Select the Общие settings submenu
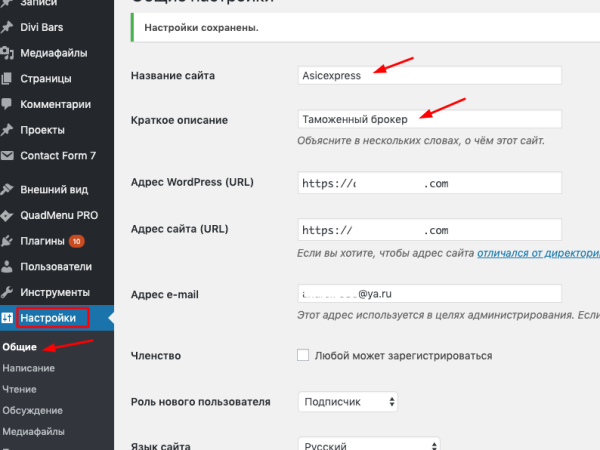600x450 pixels. [19, 347]
